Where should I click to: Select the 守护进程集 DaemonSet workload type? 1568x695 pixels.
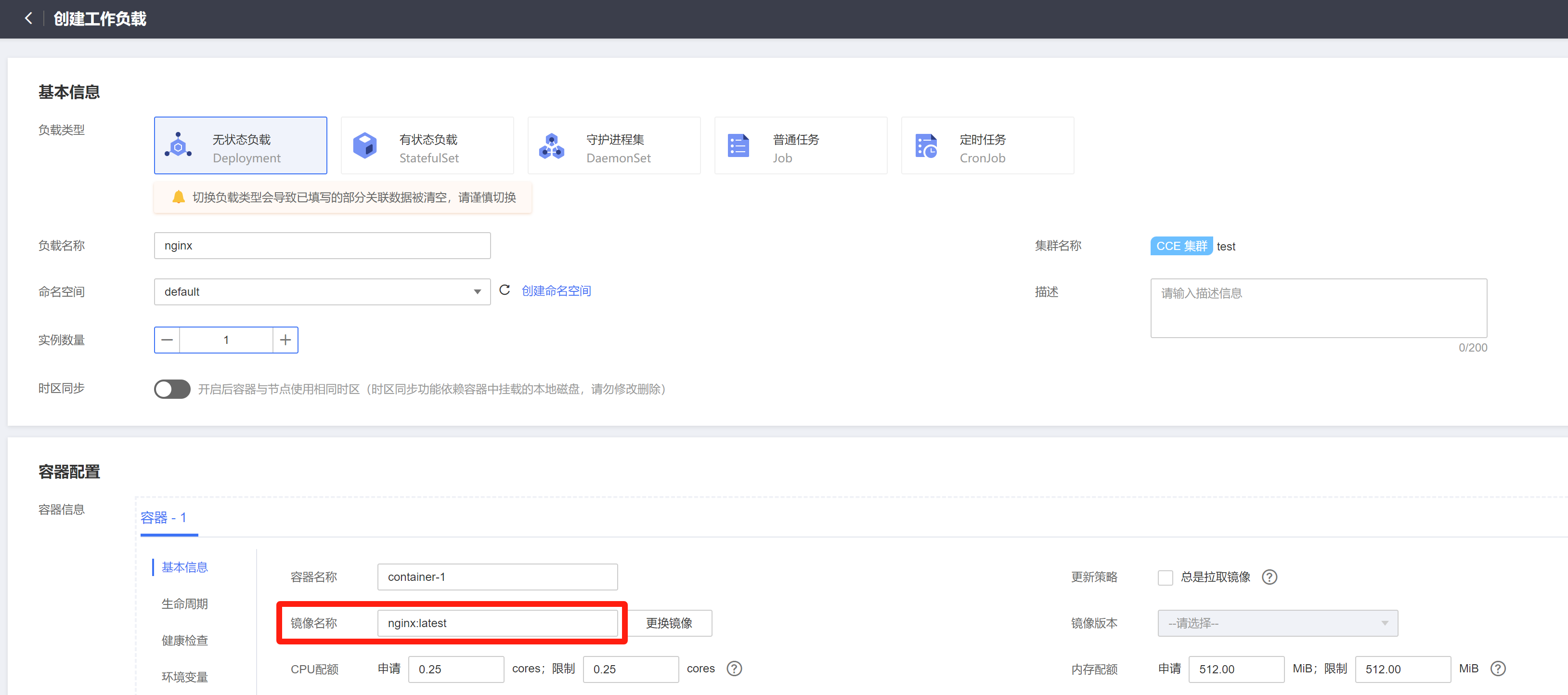(x=613, y=145)
